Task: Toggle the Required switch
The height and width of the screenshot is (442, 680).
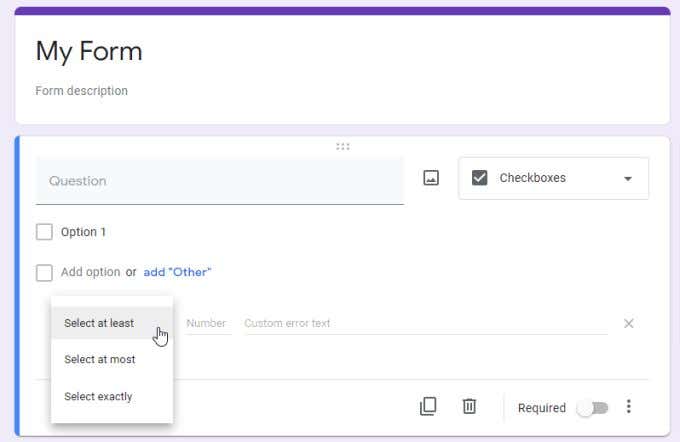Action: (593, 408)
